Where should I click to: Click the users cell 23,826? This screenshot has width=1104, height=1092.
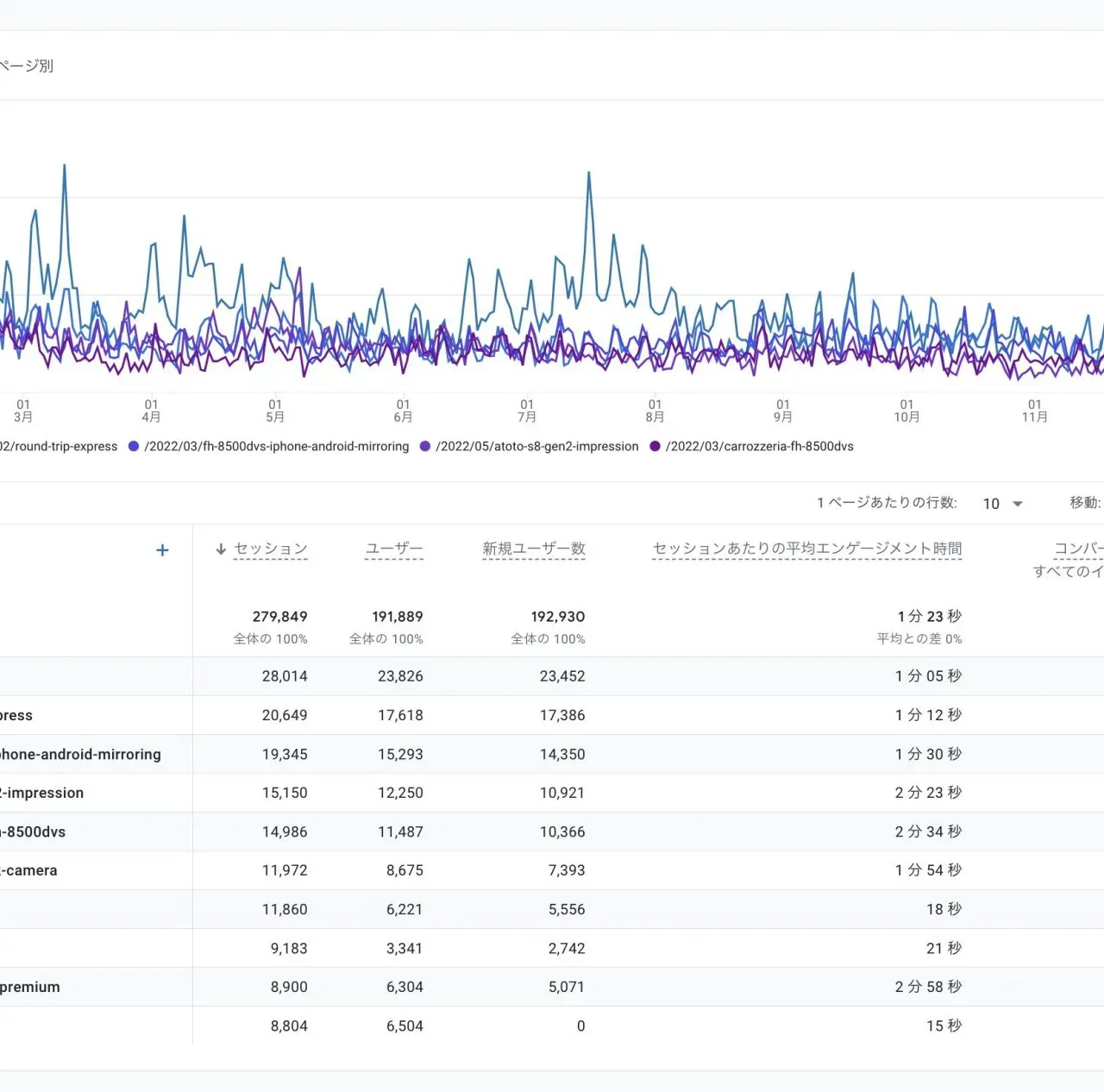point(400,676)
